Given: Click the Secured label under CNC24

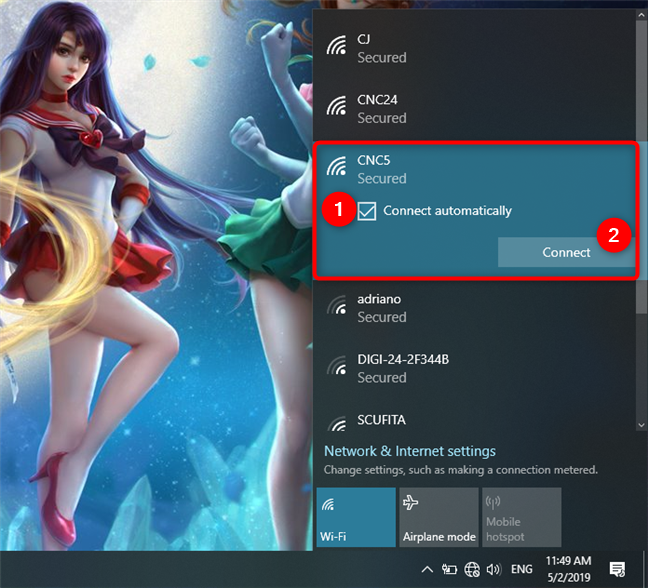Looking at the screenshot, I should pos(382,118).
